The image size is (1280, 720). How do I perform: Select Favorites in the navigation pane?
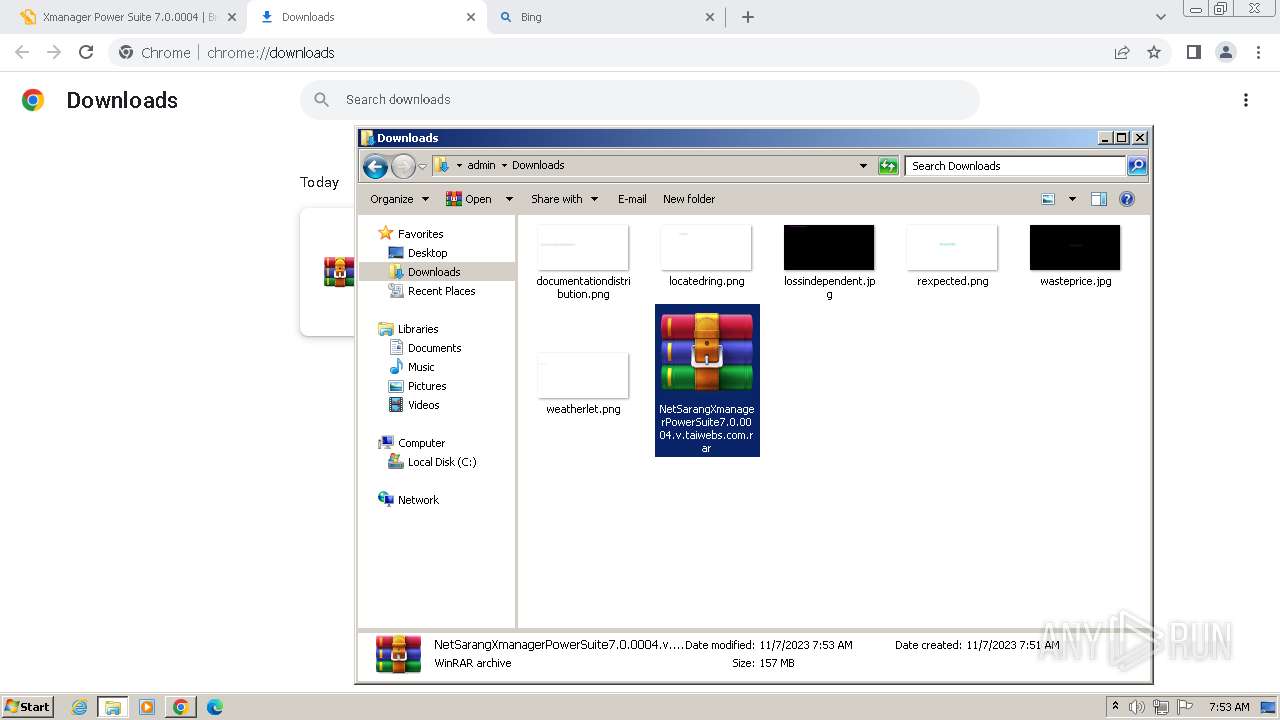420,234
